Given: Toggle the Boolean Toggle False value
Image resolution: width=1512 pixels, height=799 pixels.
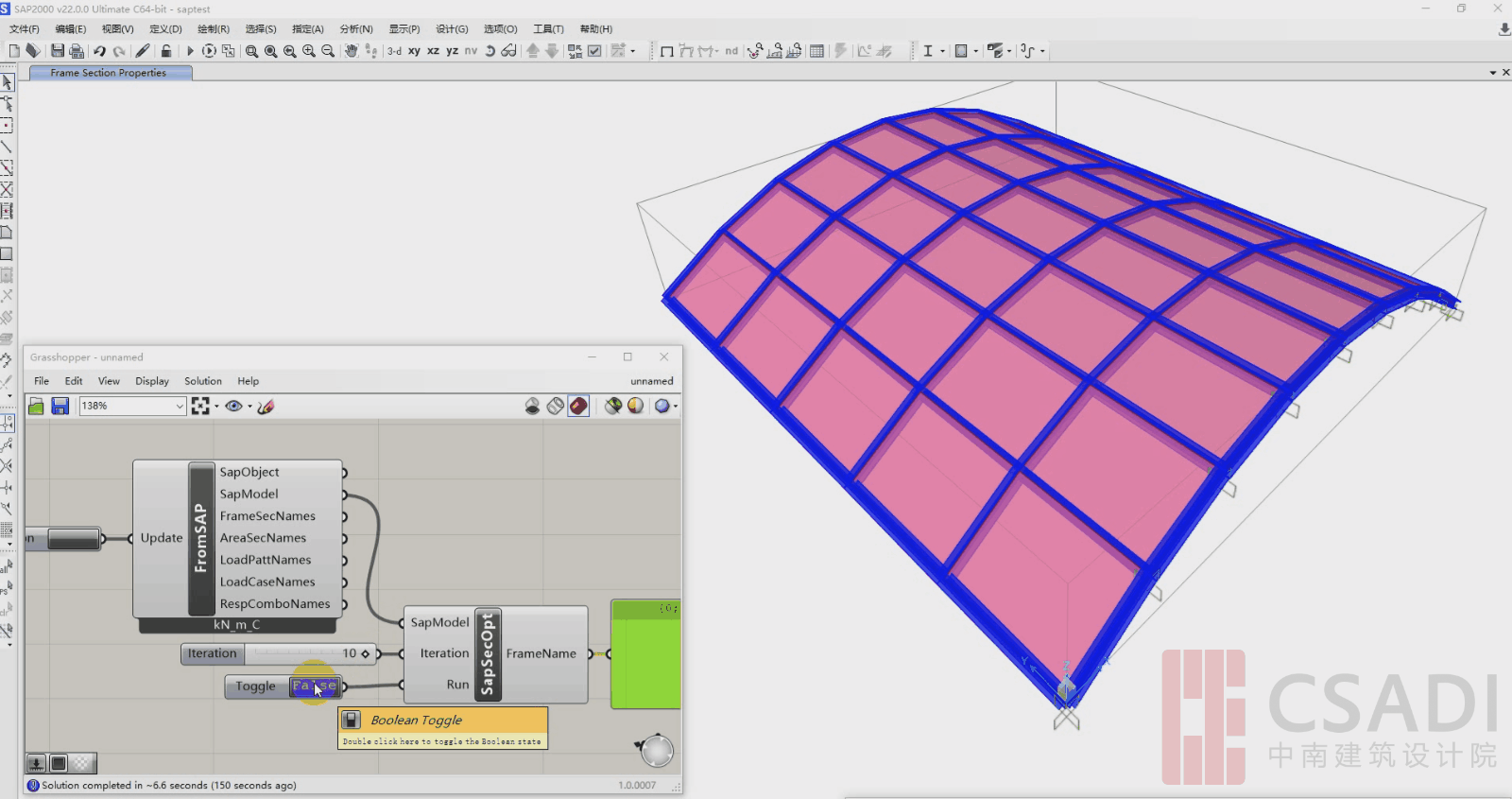Looking at the screenshot, I should [x=315, y=686].
